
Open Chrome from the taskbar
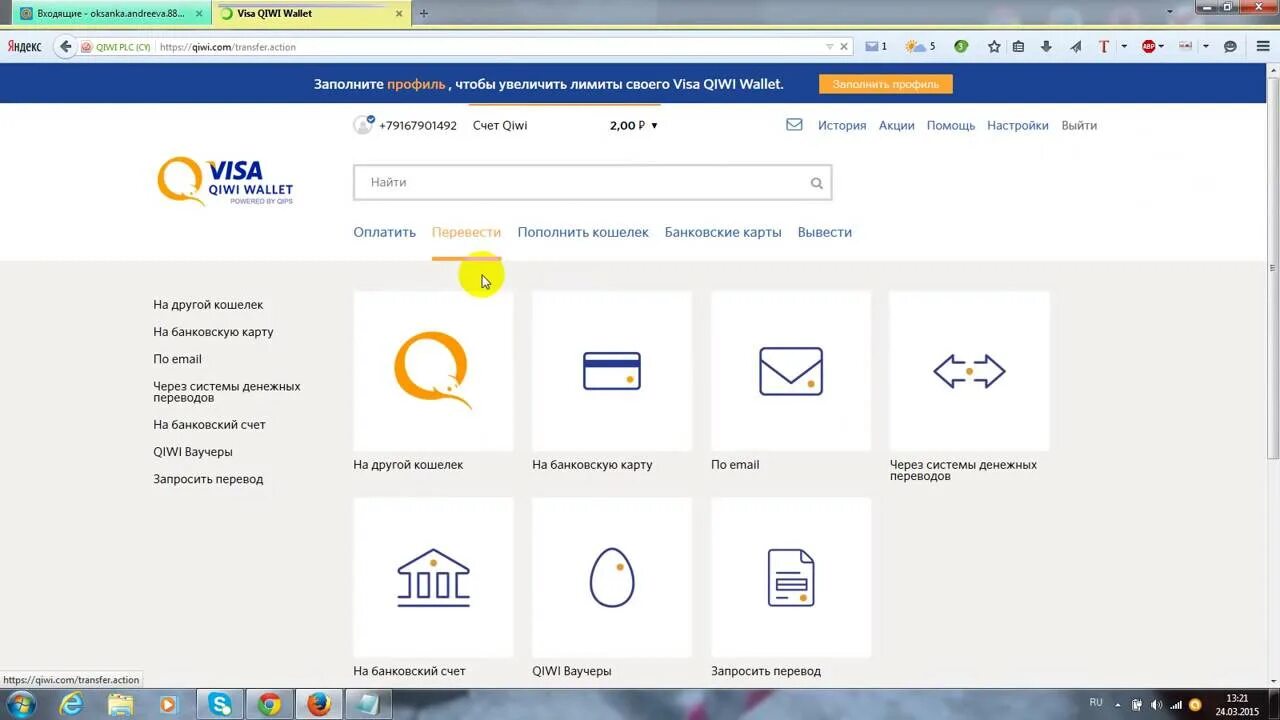269,704
